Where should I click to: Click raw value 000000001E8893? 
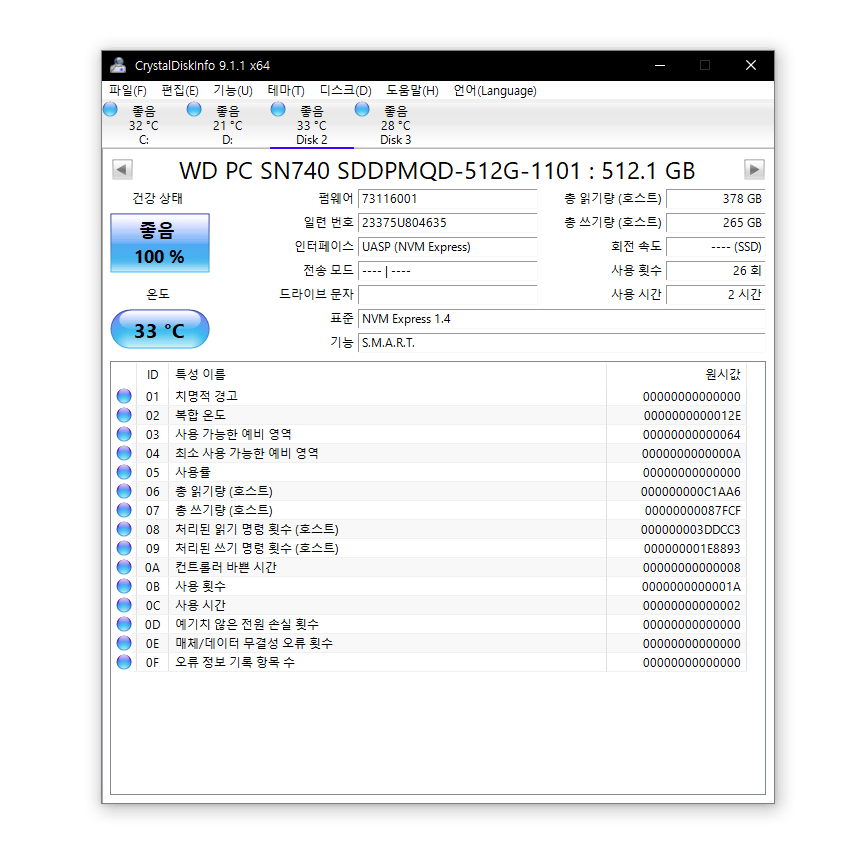click(692, 548)
